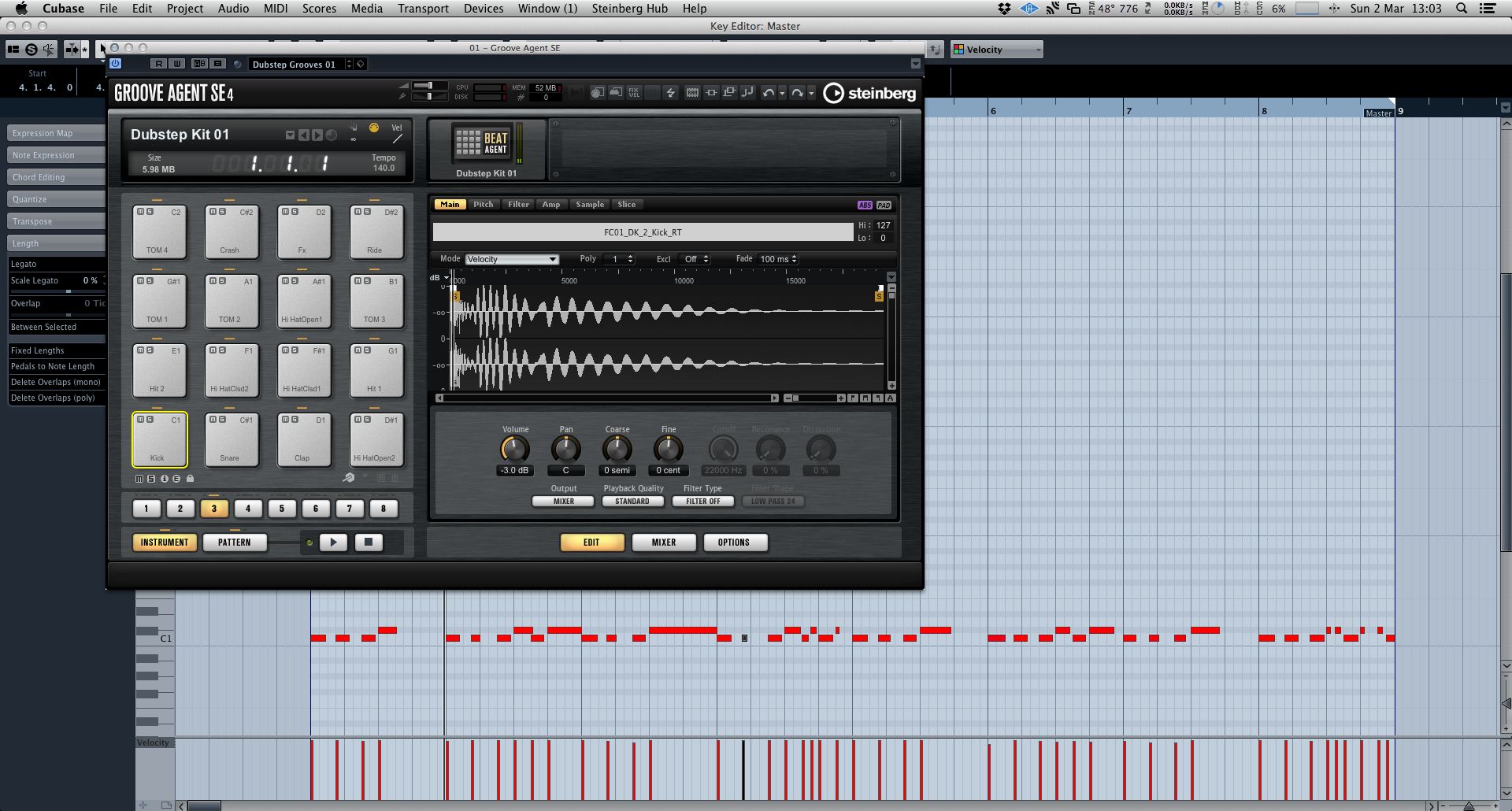Open the Transport menu
1512x811 pixels.
(423, 9)
